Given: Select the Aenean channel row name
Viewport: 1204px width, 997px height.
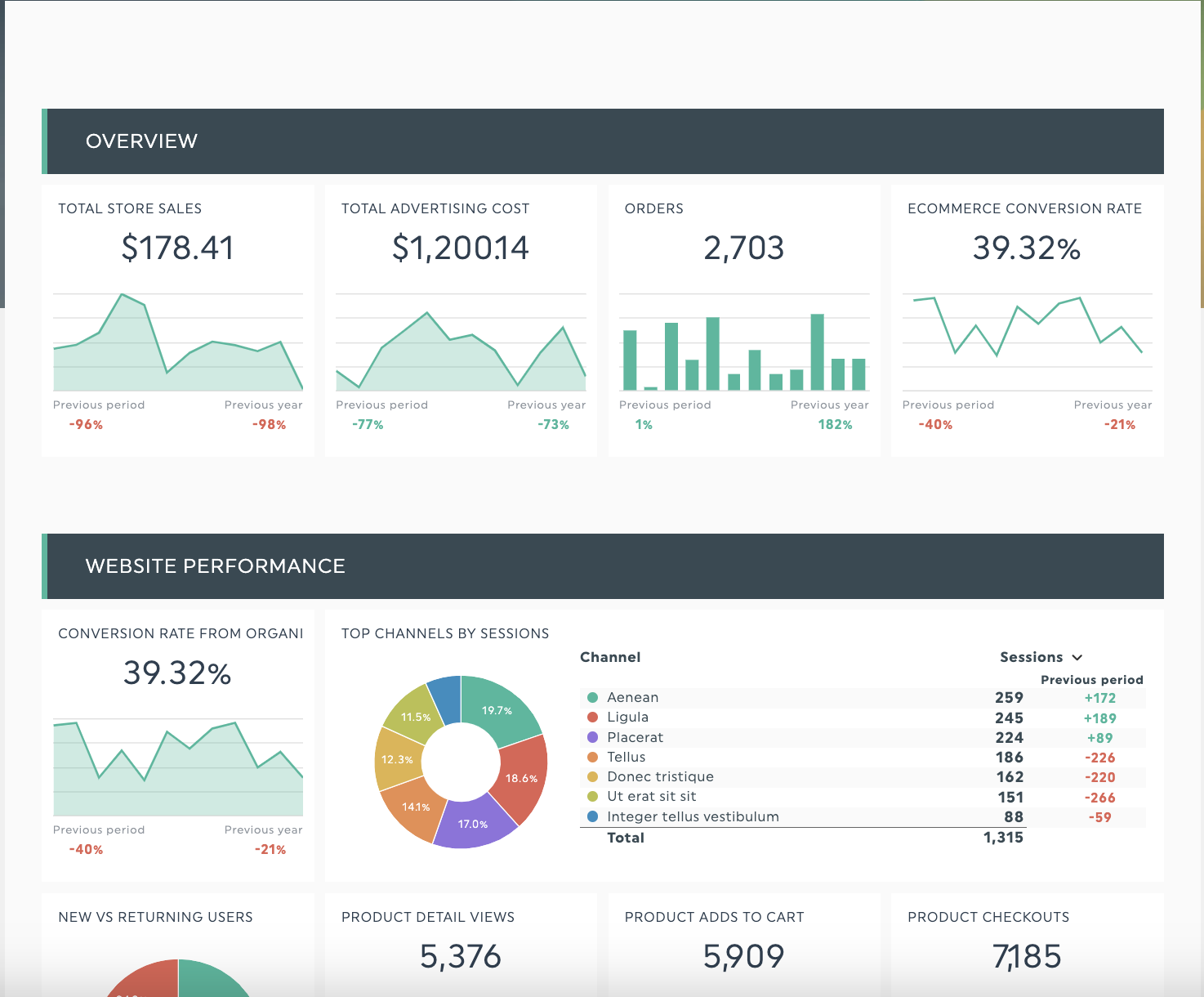Looking at the screenshot, I should pyautogui.click(x=633, y=697).
